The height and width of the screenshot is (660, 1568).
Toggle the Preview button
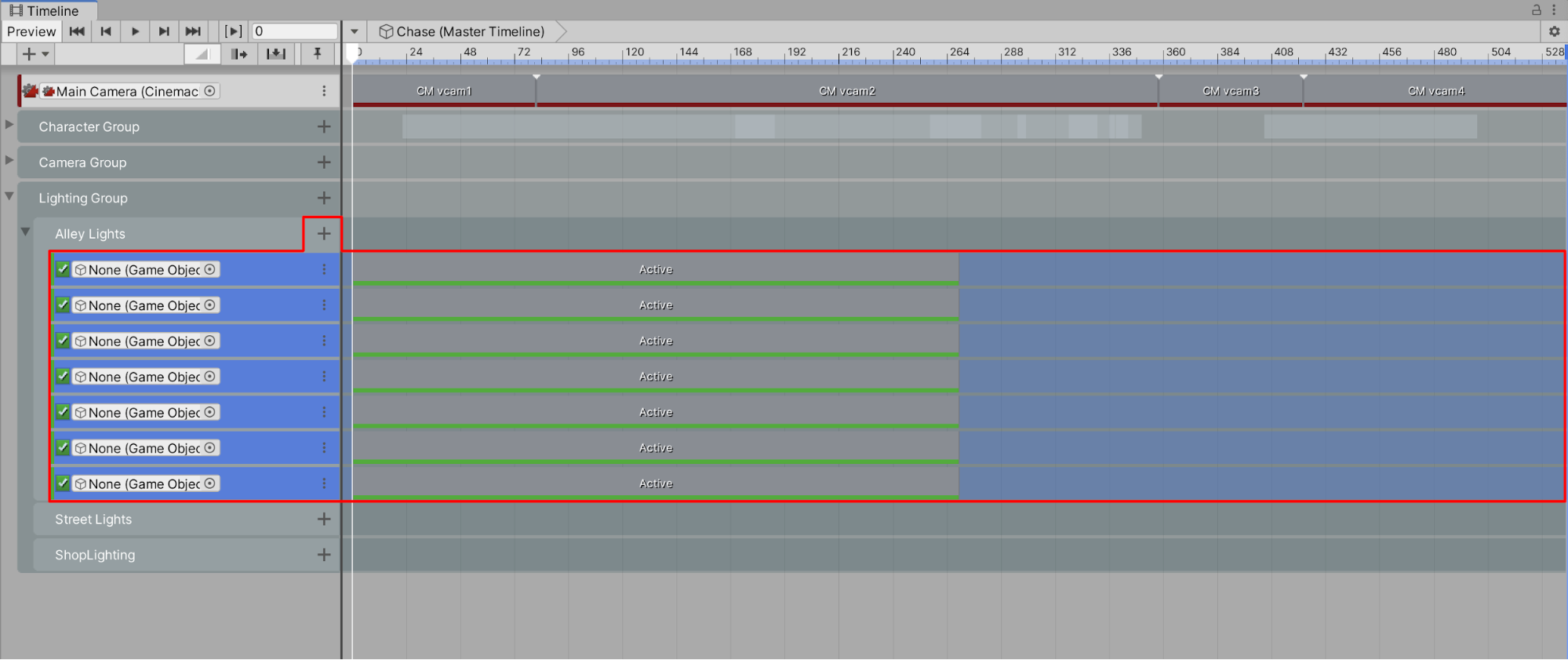[31, 31]
